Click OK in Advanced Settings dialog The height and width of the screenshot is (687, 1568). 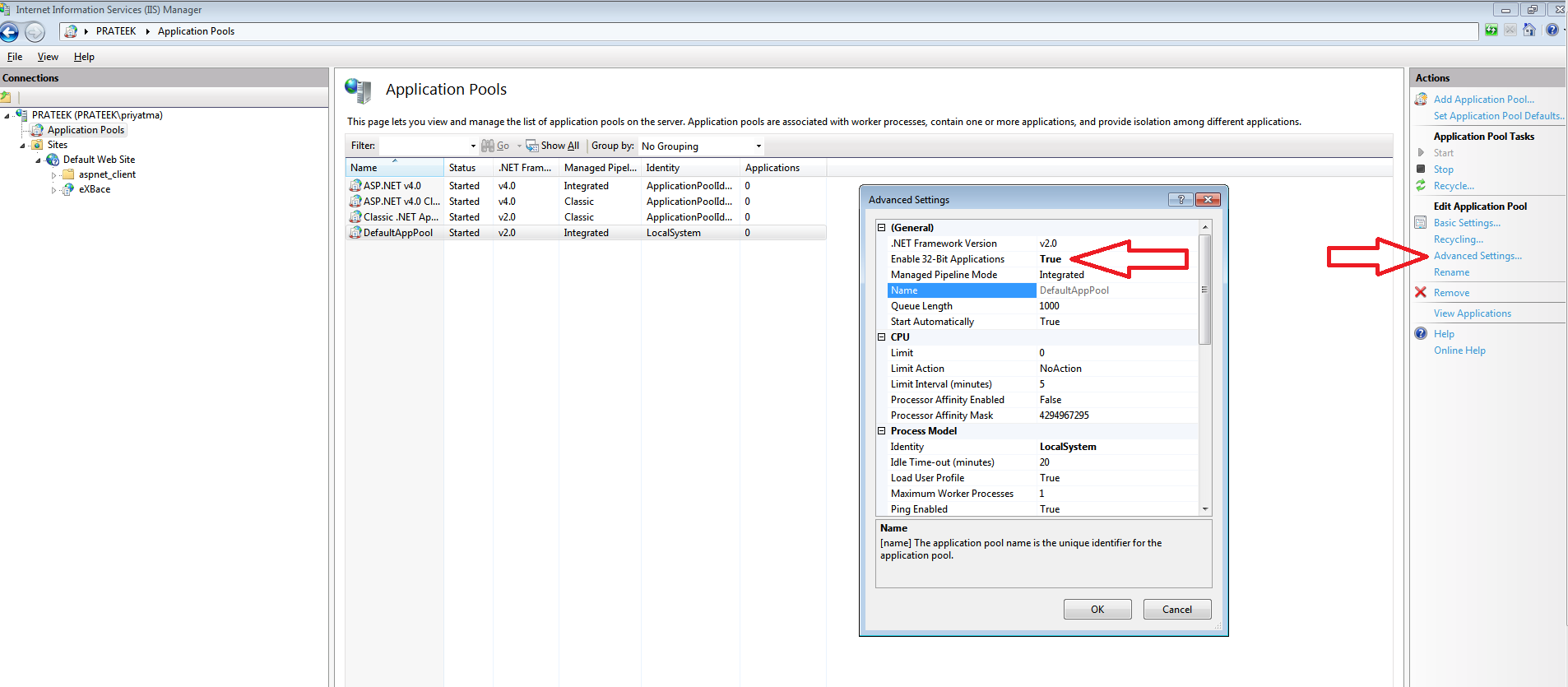pyautogui.click(x=1097, y=610)
